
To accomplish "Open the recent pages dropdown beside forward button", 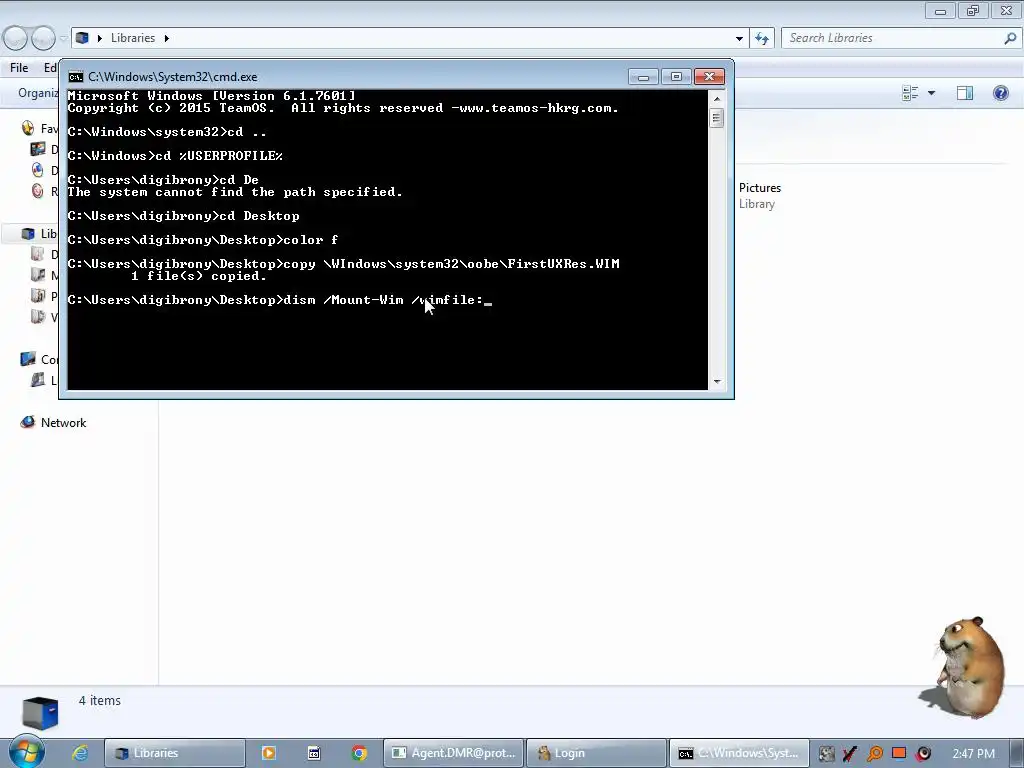I will click(x=63, y=39).
